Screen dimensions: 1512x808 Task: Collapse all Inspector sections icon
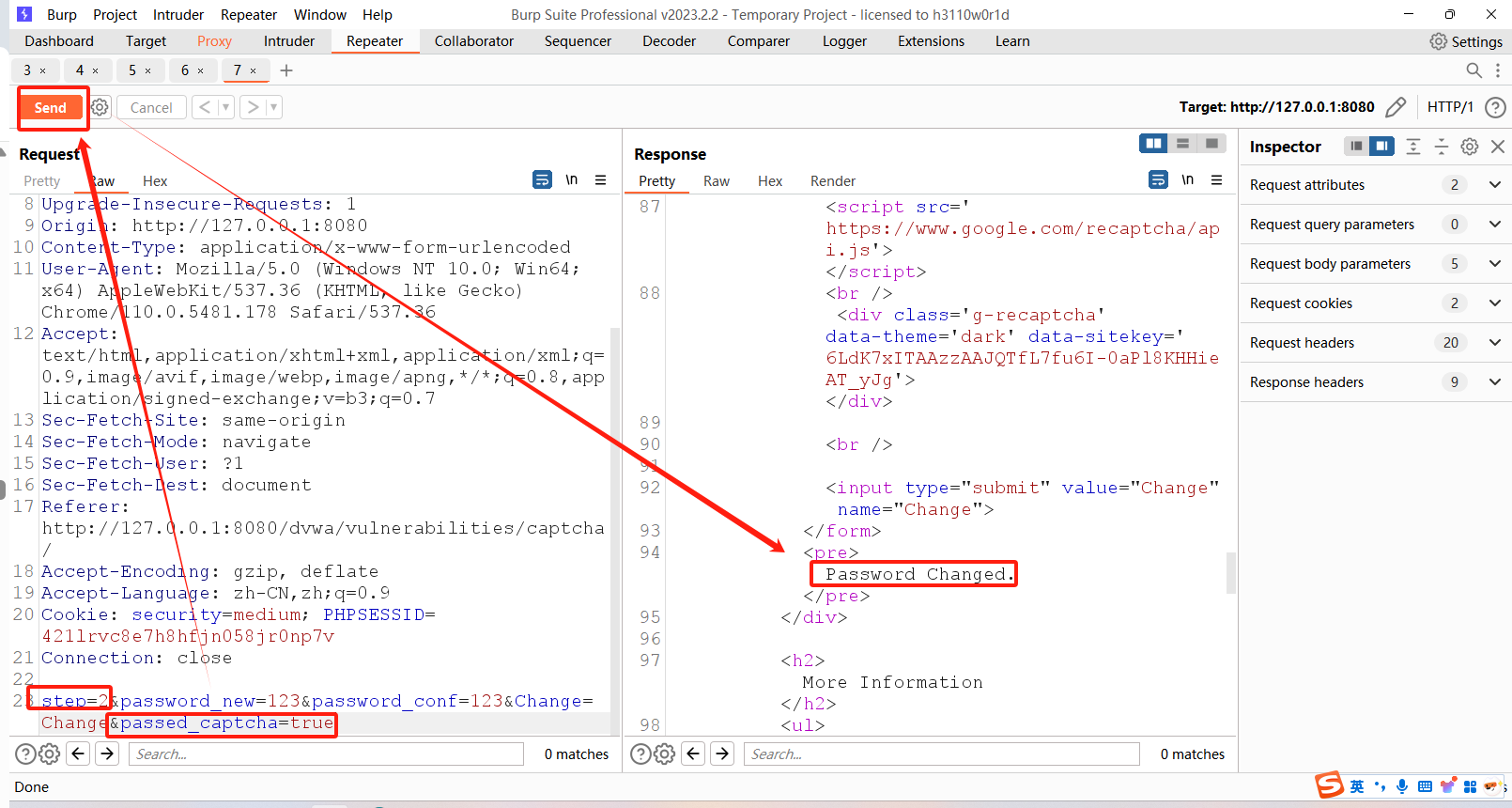pos(1442,146)
